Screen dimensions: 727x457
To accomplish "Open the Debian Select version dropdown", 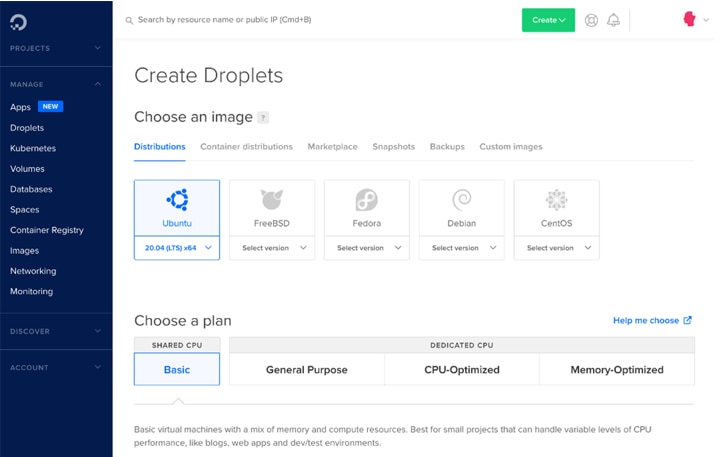I will [462, 248].
